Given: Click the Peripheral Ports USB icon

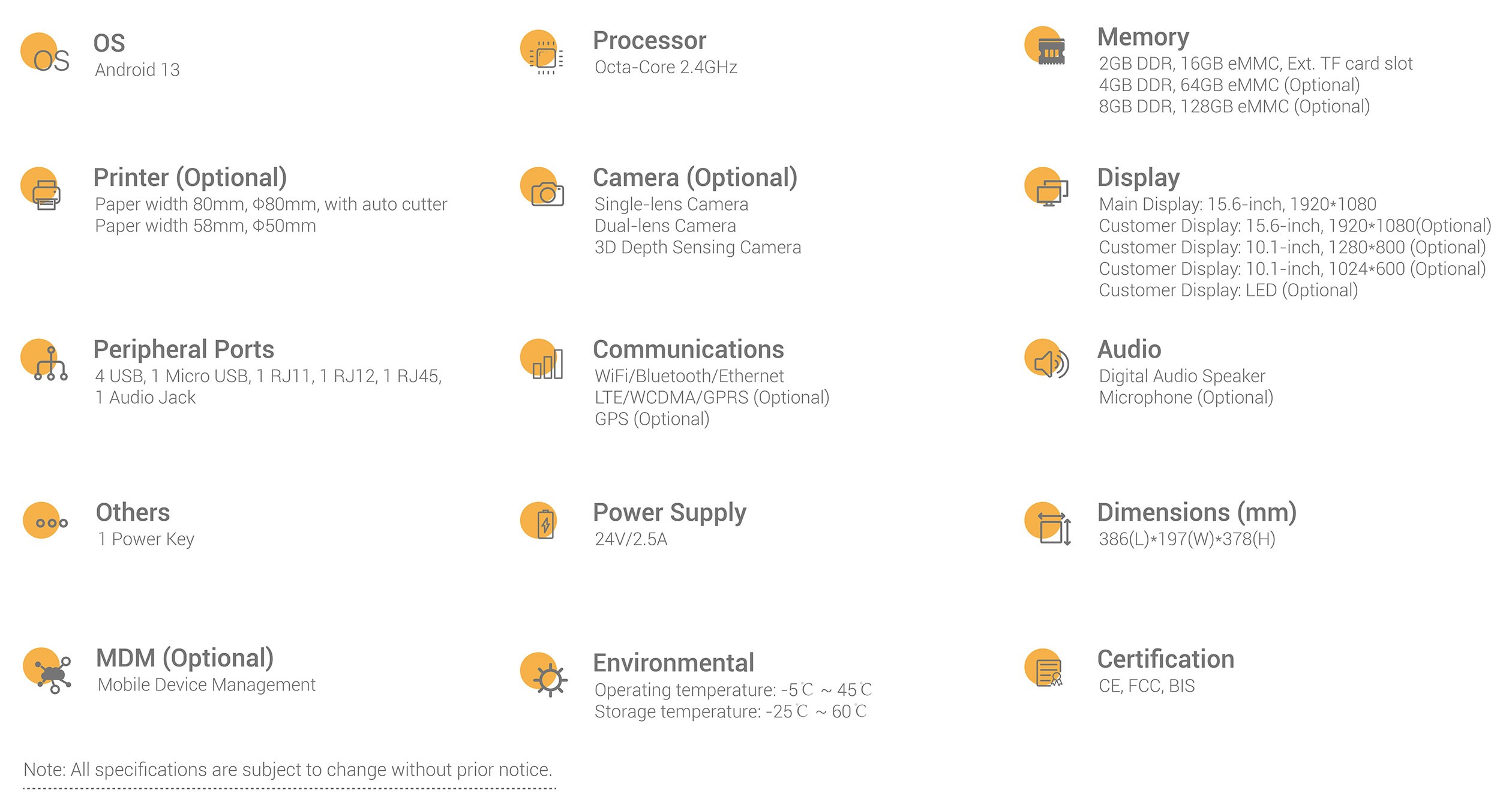Looking at the screenshot, I should [x=44, y=360].
